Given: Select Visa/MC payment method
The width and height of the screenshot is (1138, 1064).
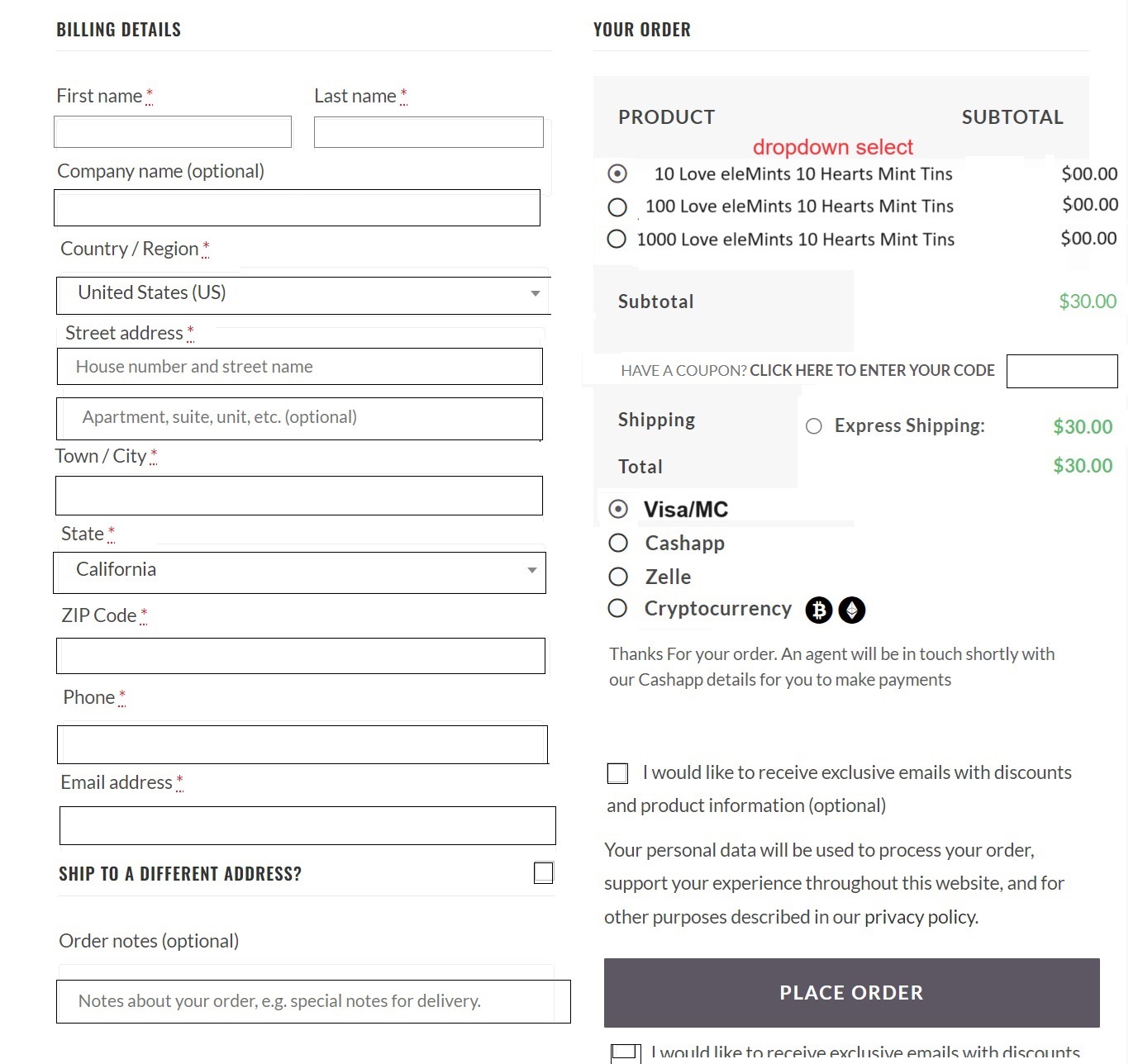Looking at the screenshot, I should [x=618, y=509].
